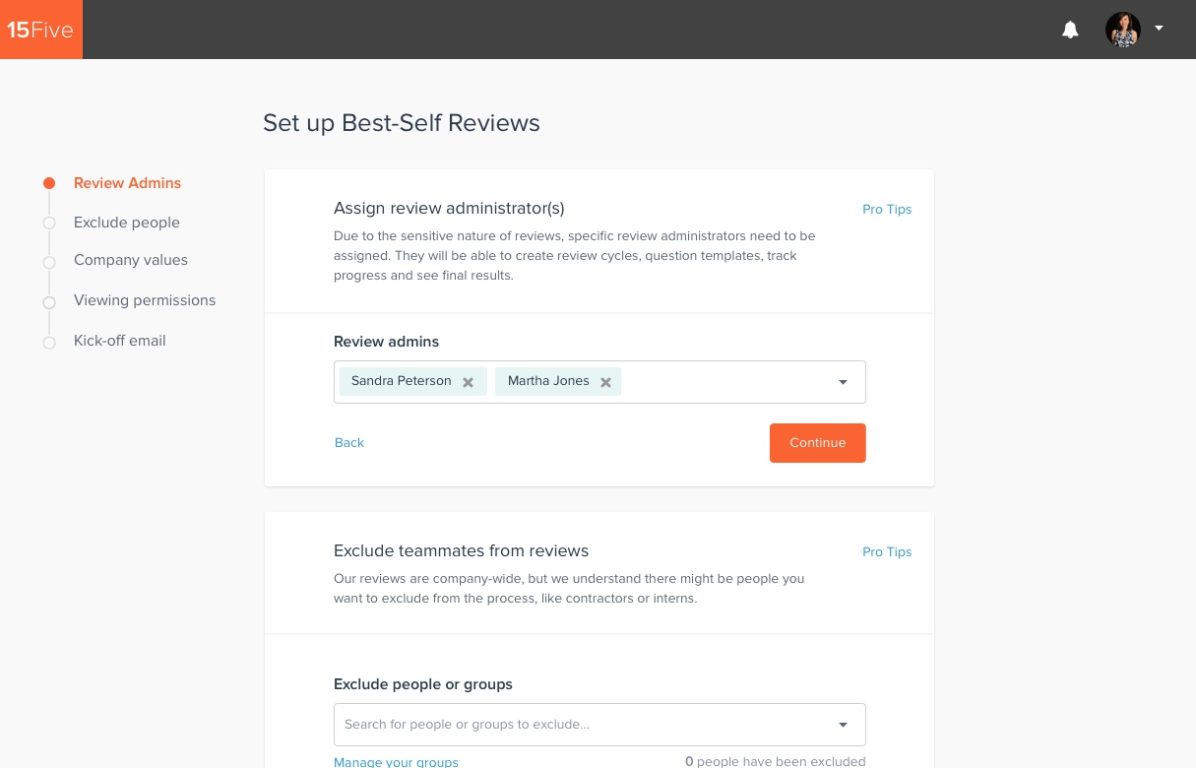The width and height of the screenshot is (1196, 768).
Task: Open the Company values step
Action: coord(130,260)
